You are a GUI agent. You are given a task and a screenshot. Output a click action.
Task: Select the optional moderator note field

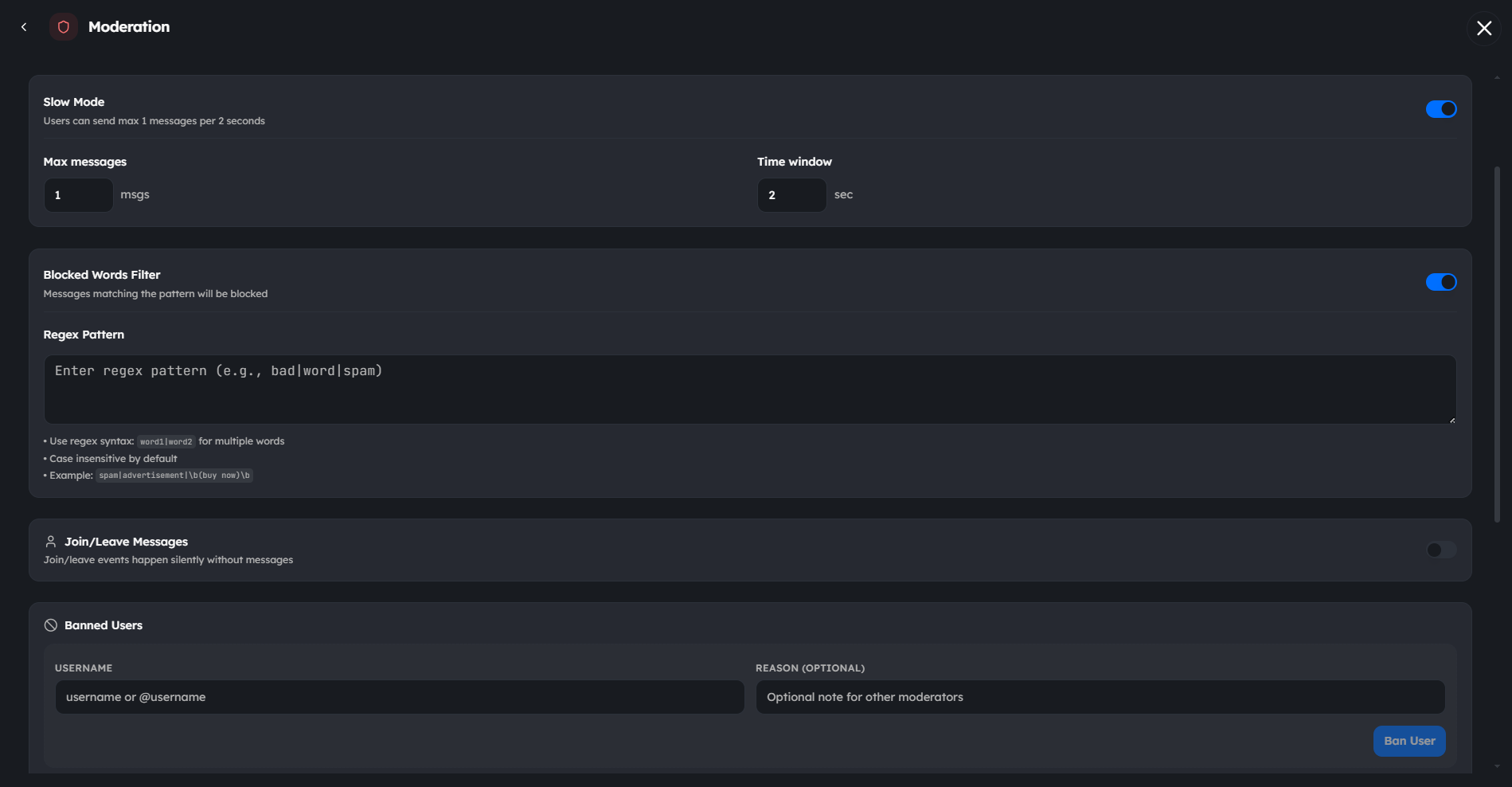pos(1099,696)
